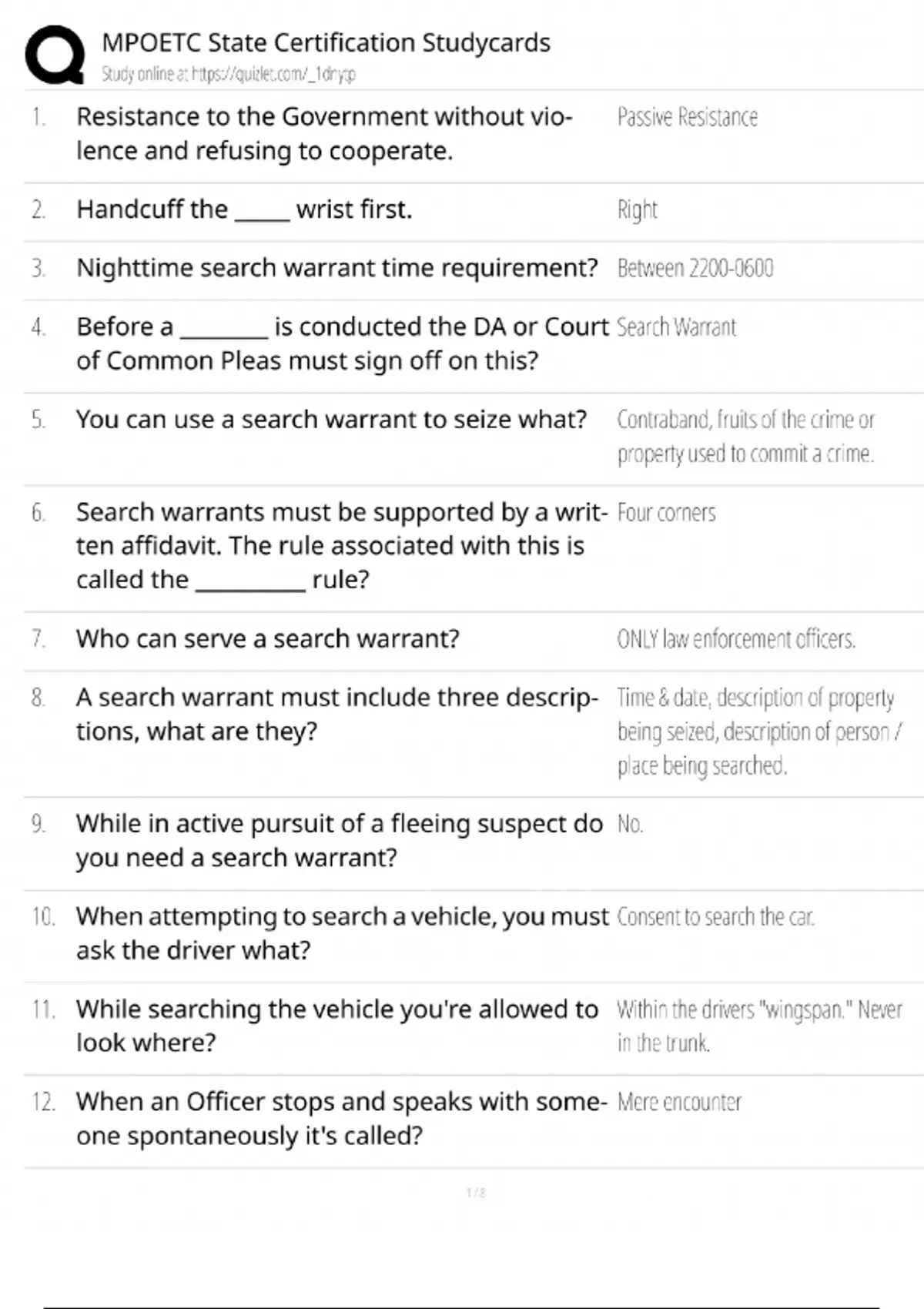The height and width of the screenshot is (1309, 924).
Task: Click the card number 12 label
Action: [x=44, y=1103]
